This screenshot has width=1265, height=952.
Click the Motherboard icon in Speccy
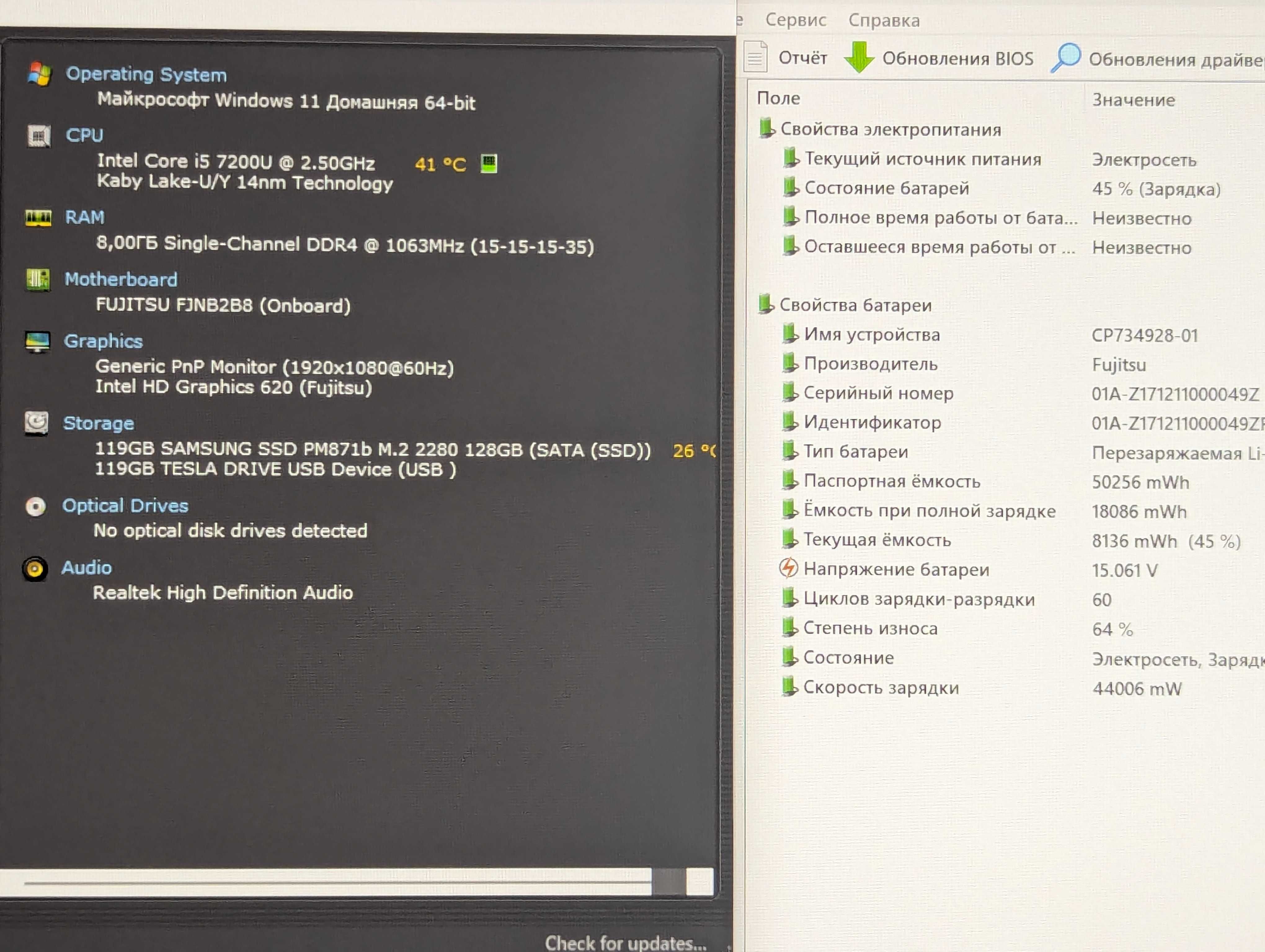[x=38, y=280]
